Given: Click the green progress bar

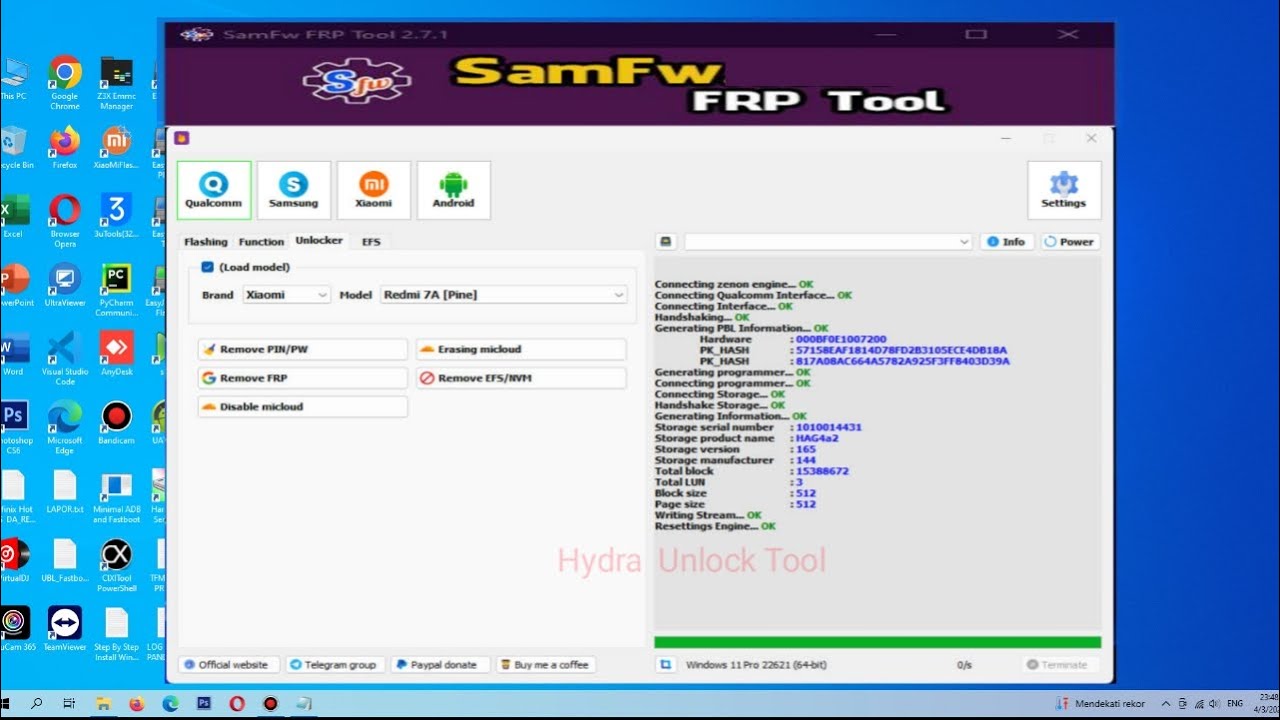Looking at the screenshot, I should pos(877,642).
